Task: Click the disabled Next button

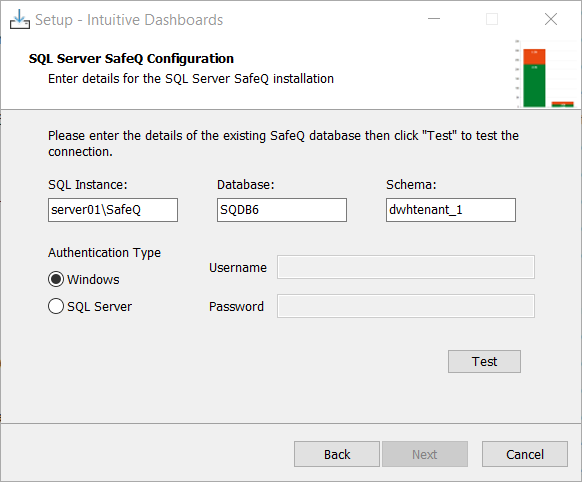Action: pos(425,454)
